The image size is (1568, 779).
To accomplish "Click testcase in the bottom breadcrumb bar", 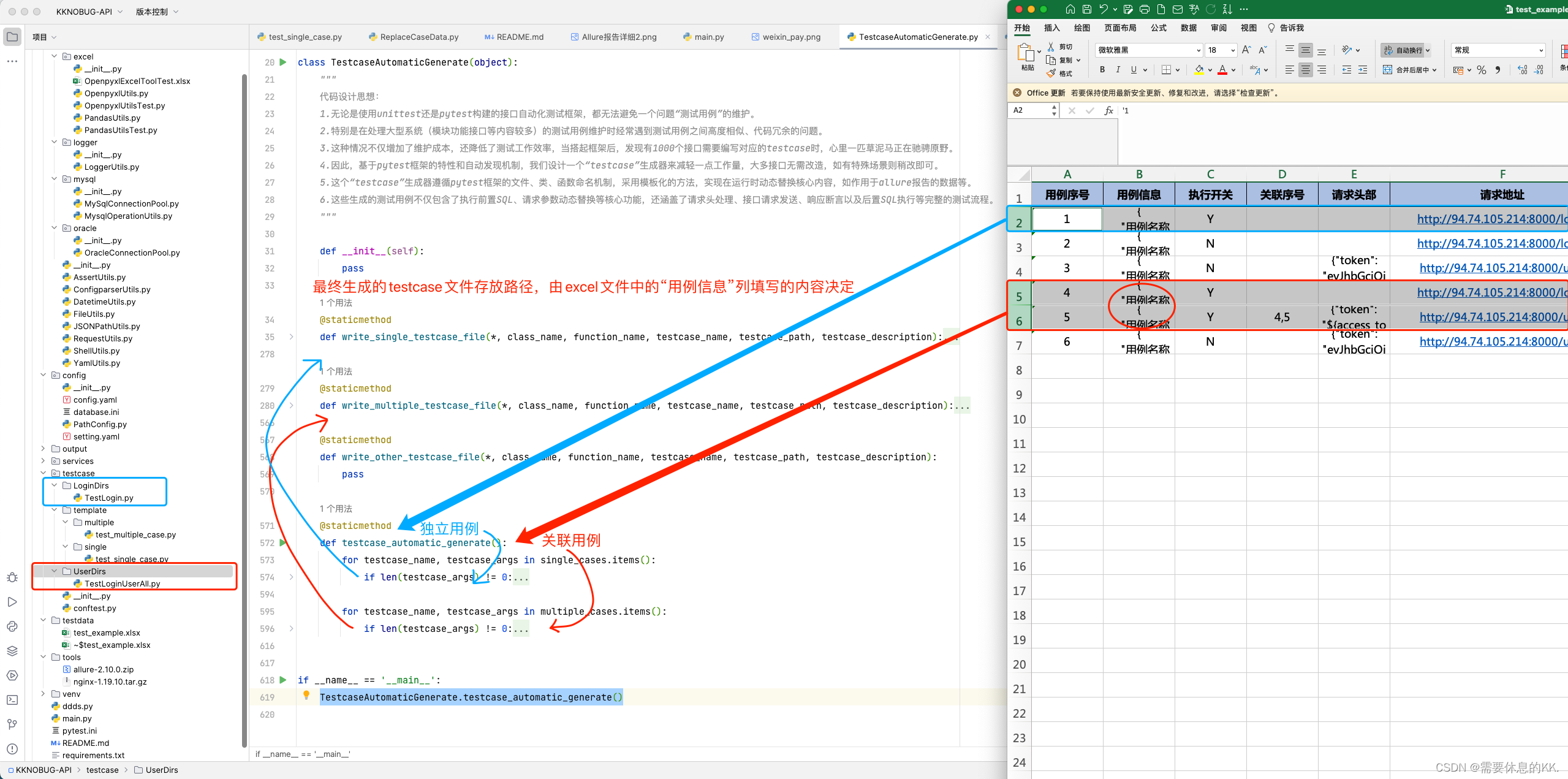I will click(102, 770).
